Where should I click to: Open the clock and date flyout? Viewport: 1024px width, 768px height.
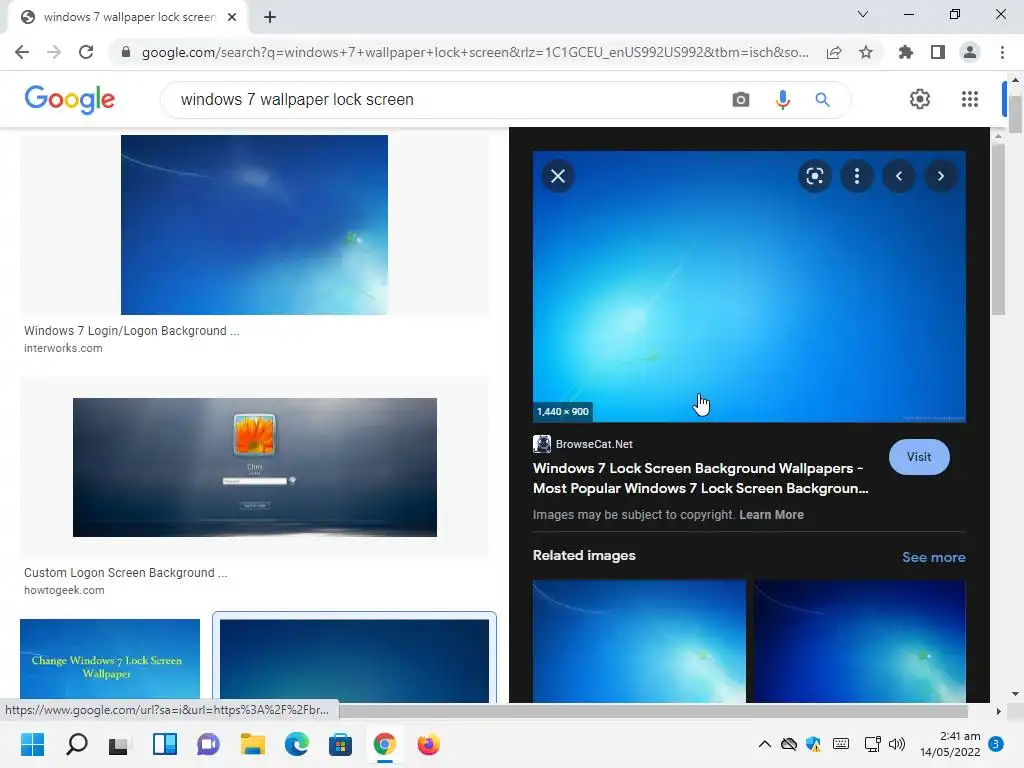(x=950, y=744)
